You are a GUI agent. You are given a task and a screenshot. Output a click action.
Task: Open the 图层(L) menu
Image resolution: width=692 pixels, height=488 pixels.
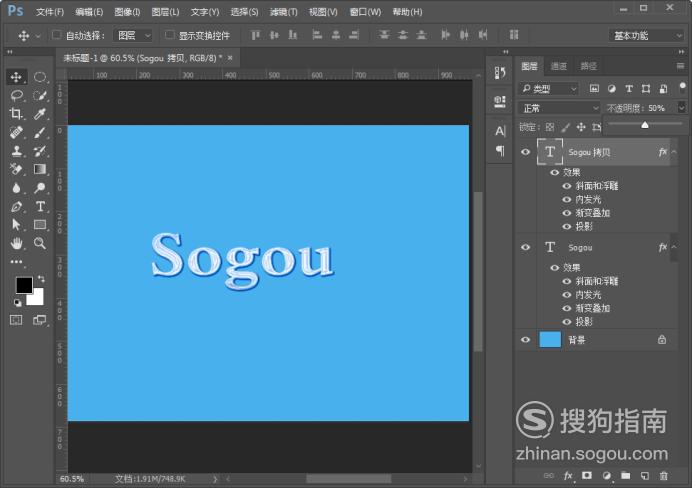click(x=165, y=12)
